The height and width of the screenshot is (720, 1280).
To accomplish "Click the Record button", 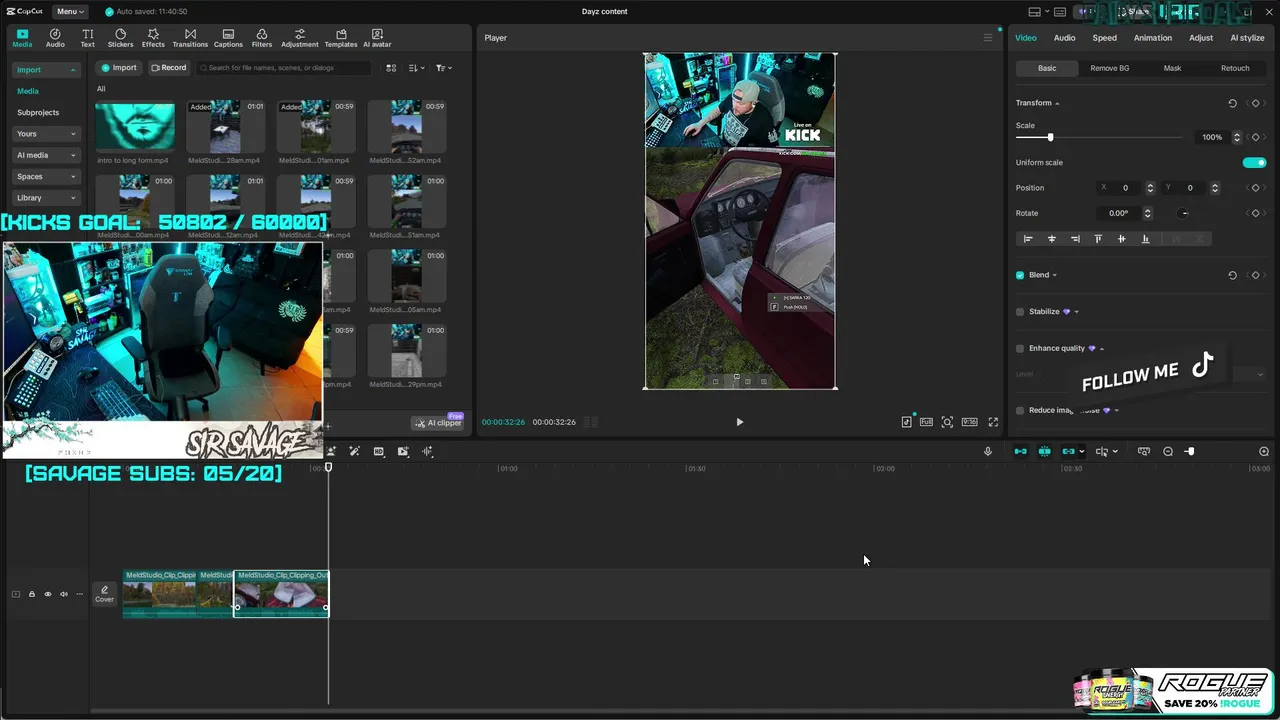I will click(x=168, y=68).
